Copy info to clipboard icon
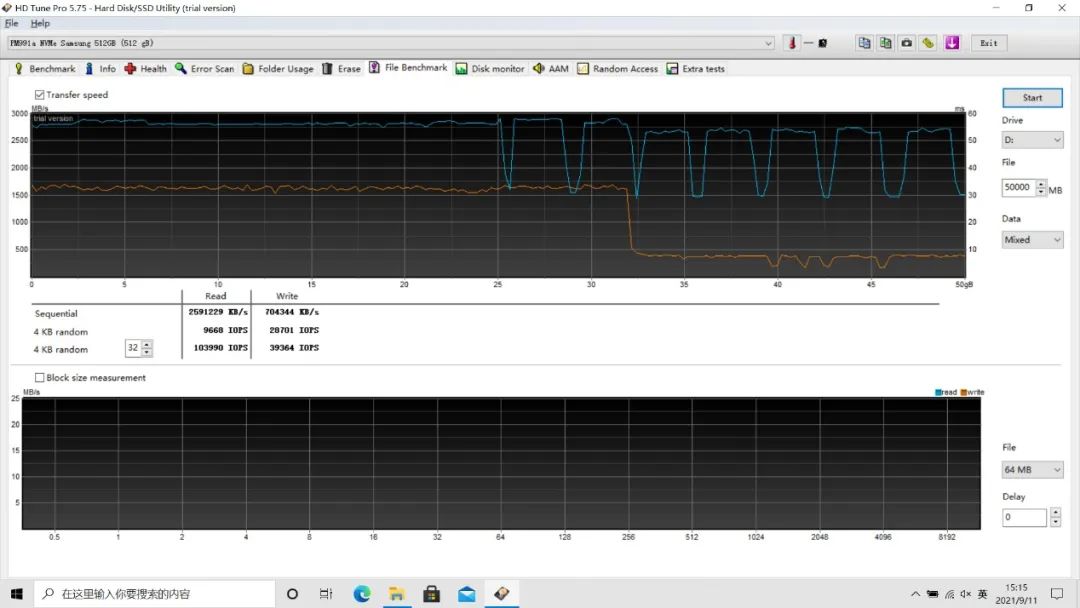Image resolution: width=1080 pixels, height=608 pixels. (864, 43)
